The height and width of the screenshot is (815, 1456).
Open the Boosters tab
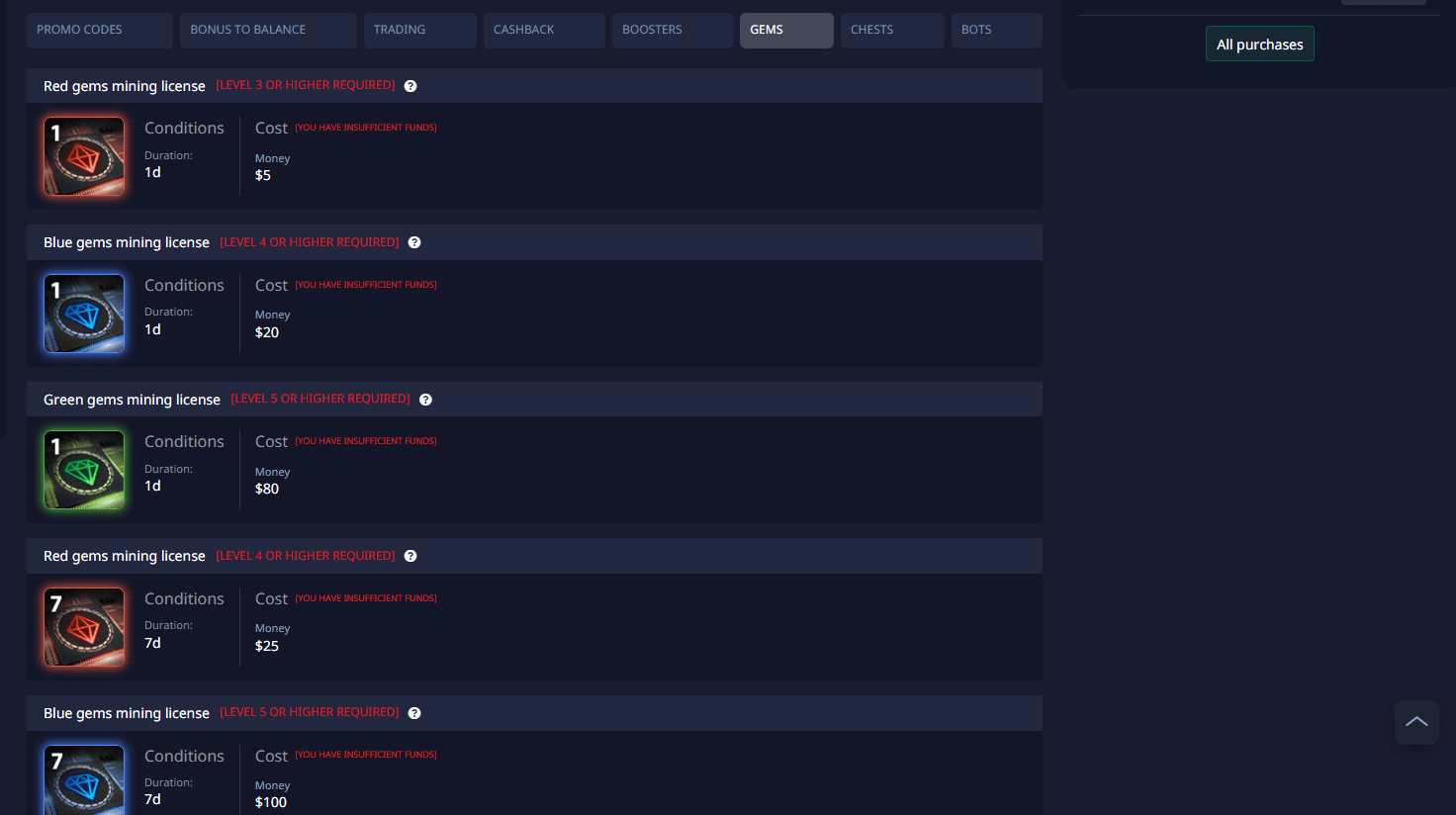pyautogui.click(x=672, y=31)
